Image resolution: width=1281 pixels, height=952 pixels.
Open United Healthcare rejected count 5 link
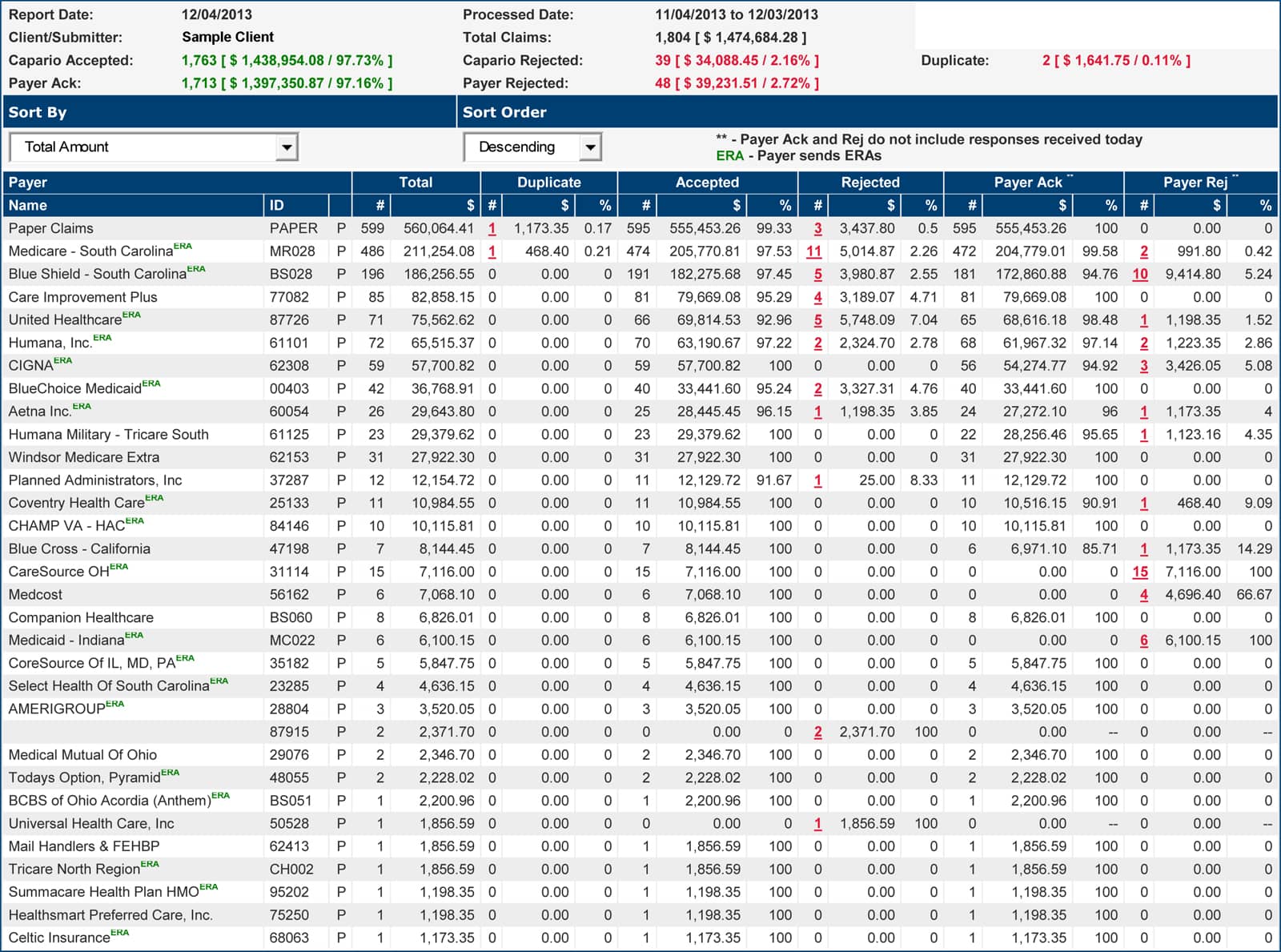tap(817, 319)
